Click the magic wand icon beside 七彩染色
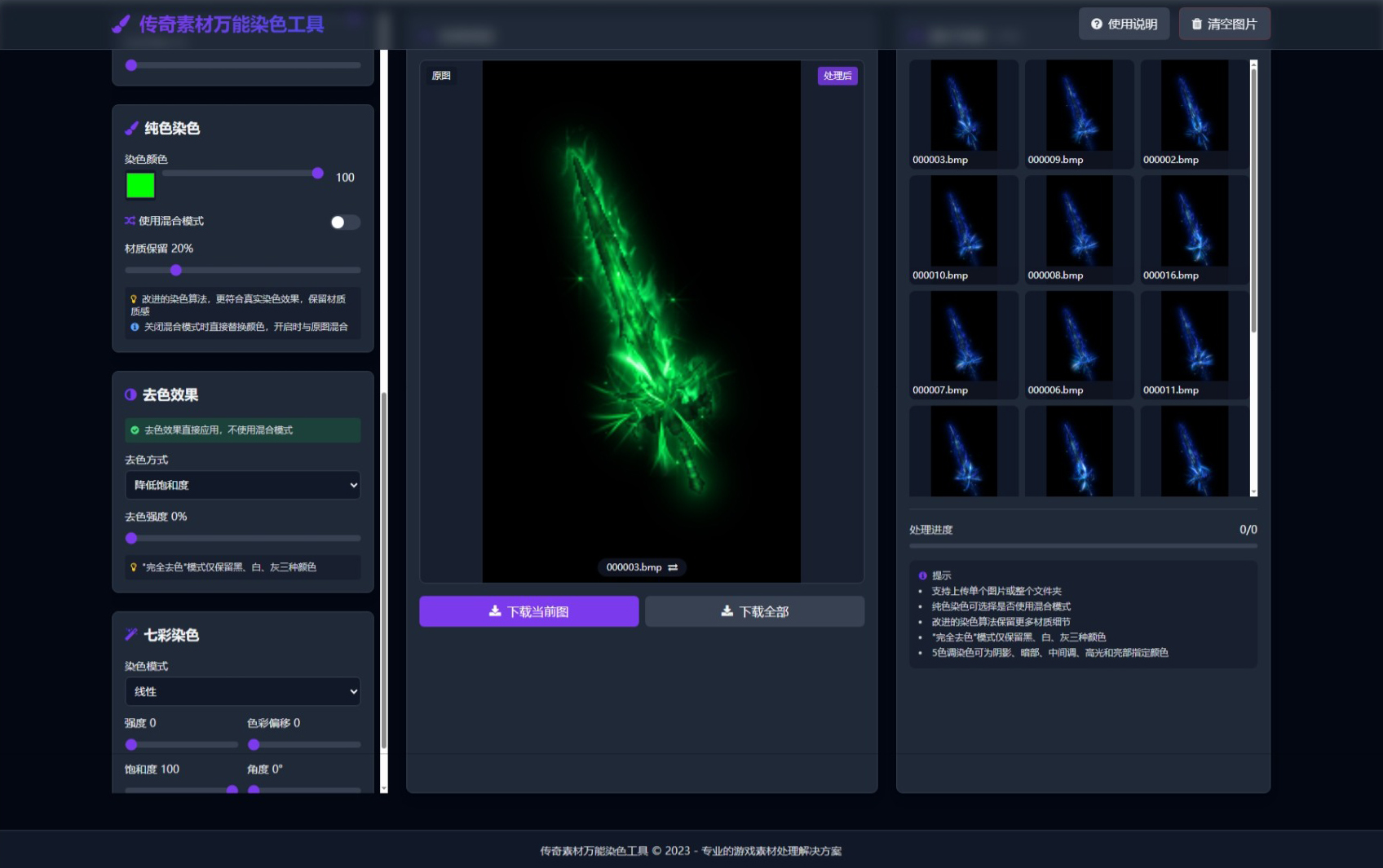 point(131,634)
